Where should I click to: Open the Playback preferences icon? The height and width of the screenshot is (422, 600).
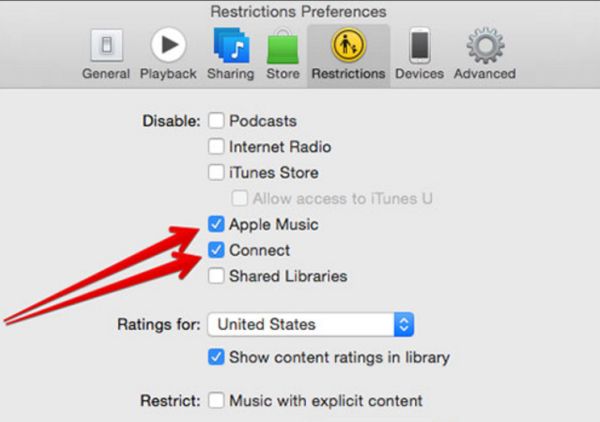168,45
